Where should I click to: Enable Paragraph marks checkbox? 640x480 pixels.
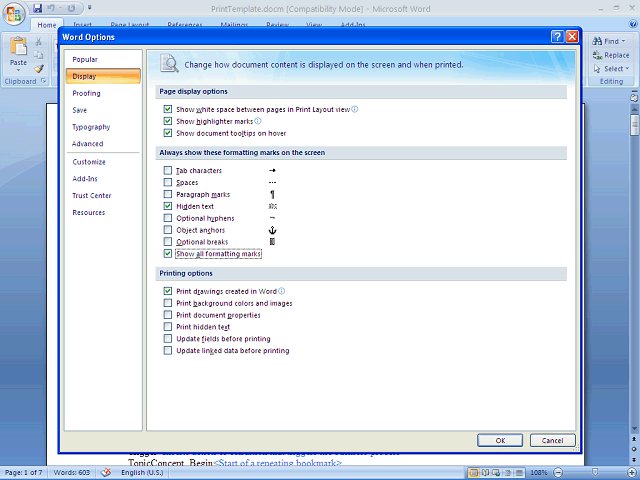point(168,194)
